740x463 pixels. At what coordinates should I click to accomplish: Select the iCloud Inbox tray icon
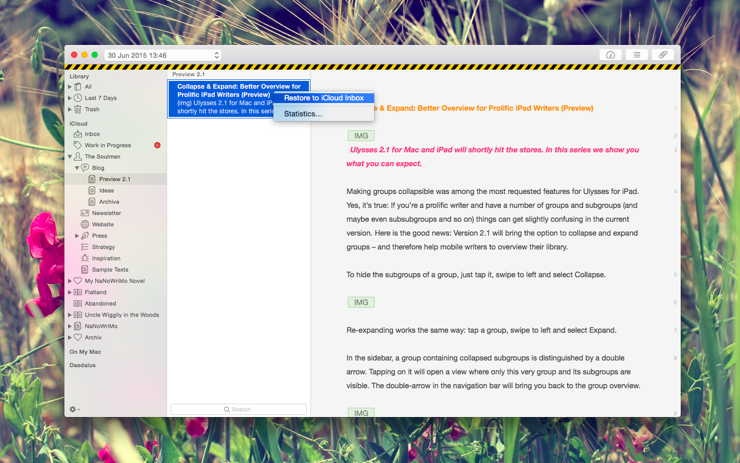point(78,134)
